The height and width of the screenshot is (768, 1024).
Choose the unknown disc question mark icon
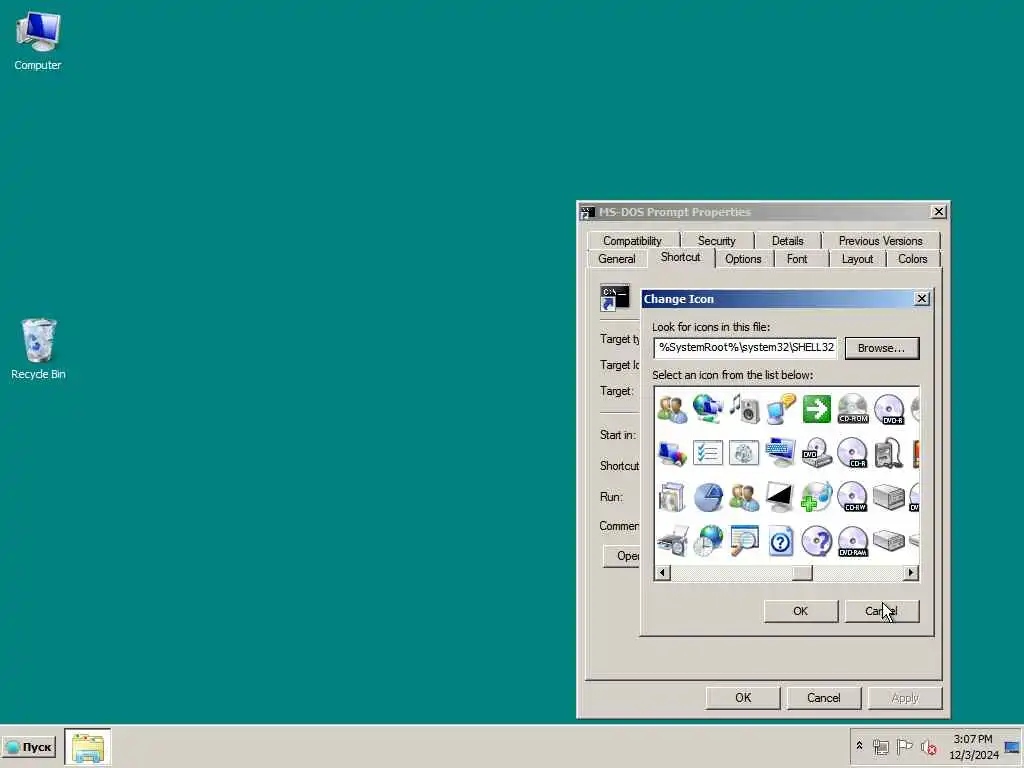click(816, 541)
